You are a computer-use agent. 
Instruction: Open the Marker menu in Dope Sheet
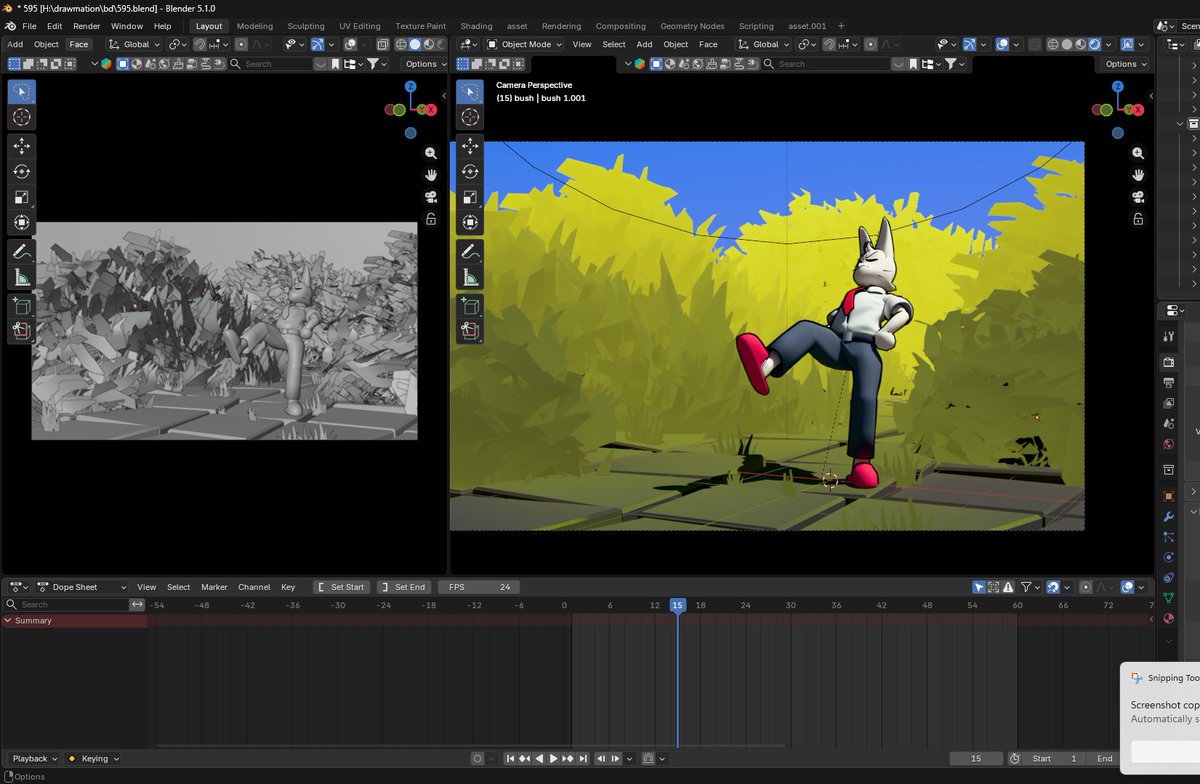tap(214, 587)
